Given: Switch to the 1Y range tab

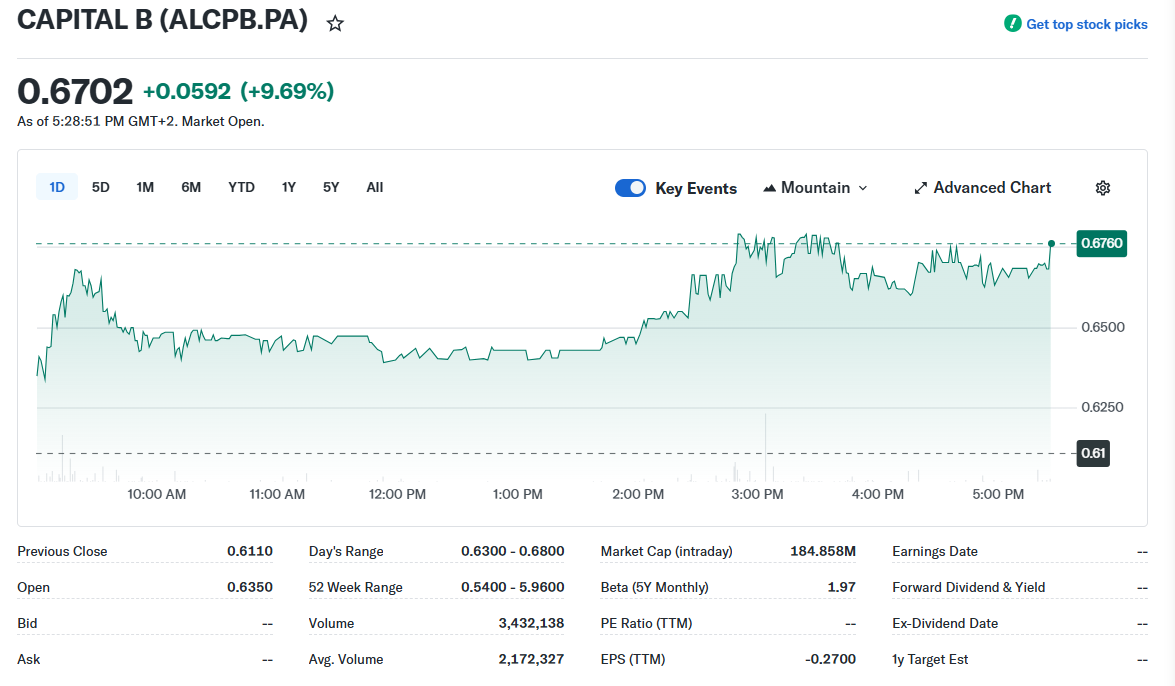Looking at the screenshot, I should click(x=289, y=187).
